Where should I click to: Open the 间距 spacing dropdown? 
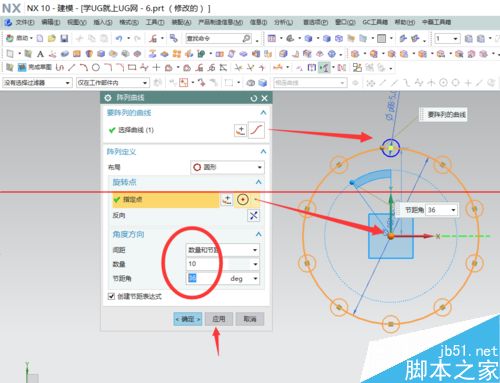[x=223, y=250]
